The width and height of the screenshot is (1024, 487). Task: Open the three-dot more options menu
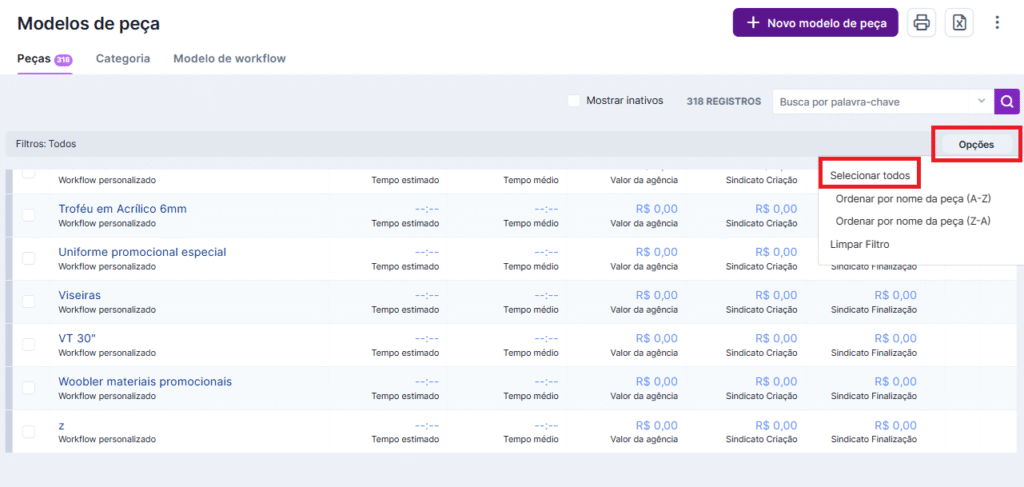click(997, 23)
